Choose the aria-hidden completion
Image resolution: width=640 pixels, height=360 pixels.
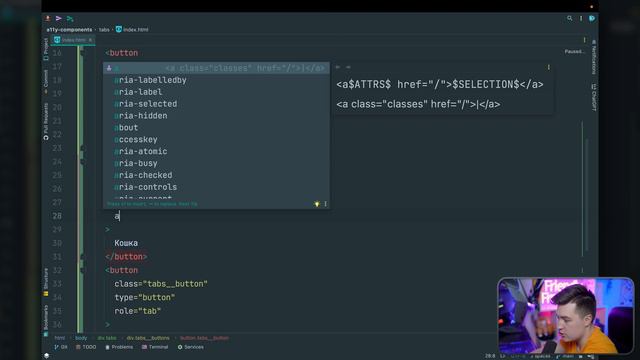216,116
